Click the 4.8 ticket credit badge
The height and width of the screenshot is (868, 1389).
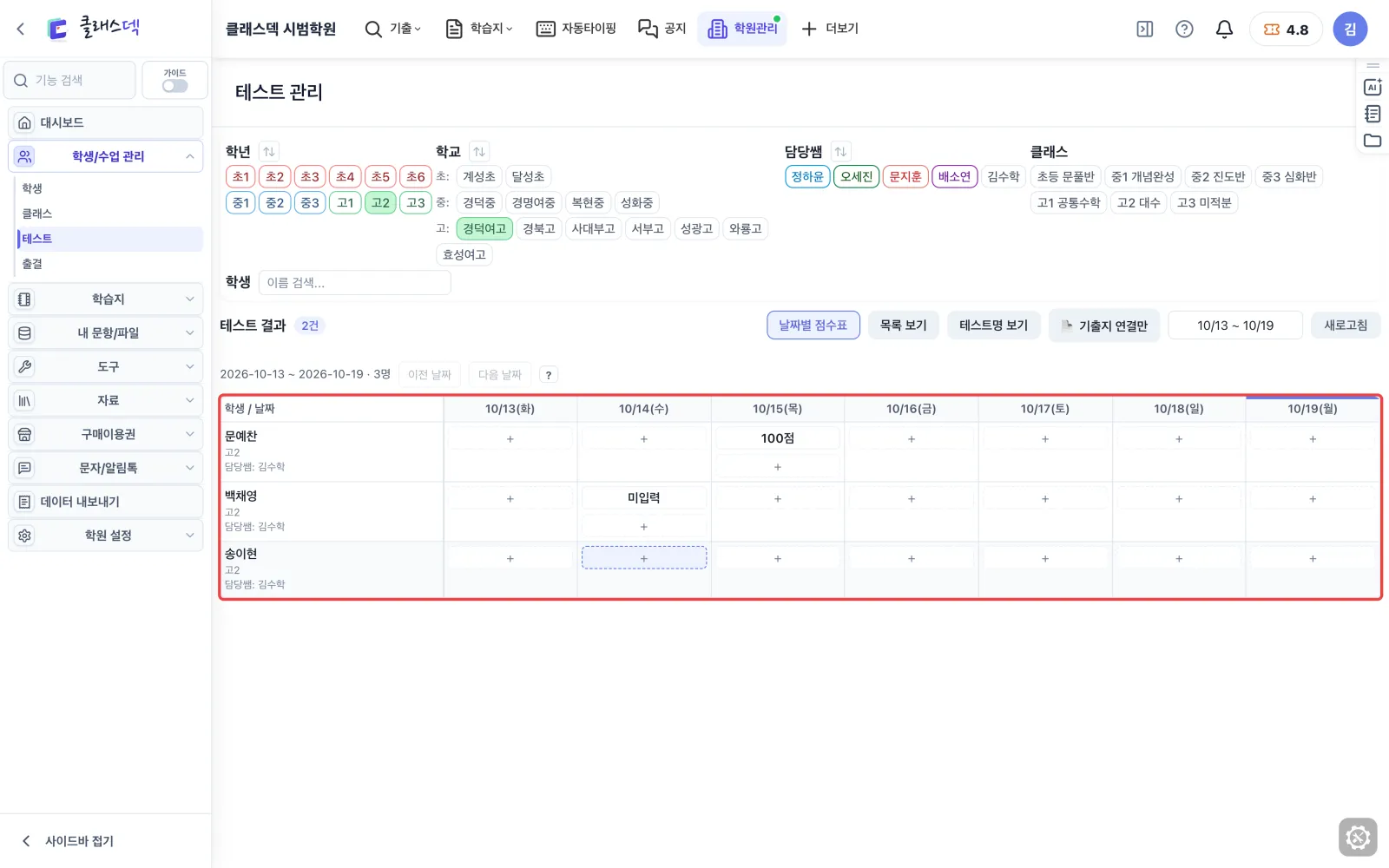(x=1286, y=29)
